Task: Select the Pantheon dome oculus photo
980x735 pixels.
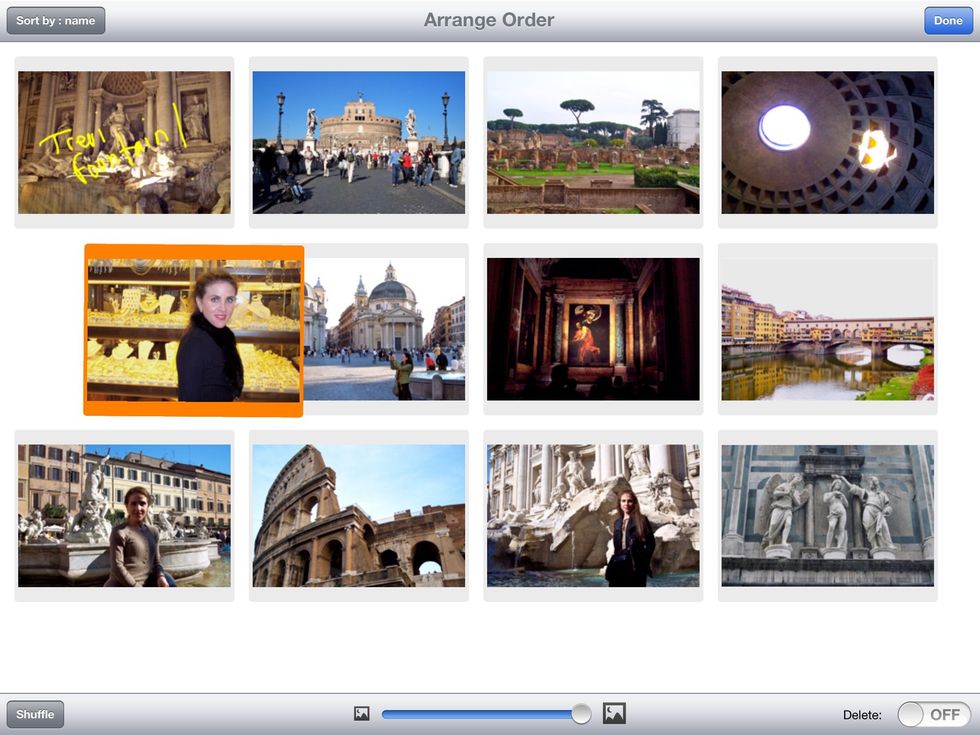Action: tap(827, 140)
